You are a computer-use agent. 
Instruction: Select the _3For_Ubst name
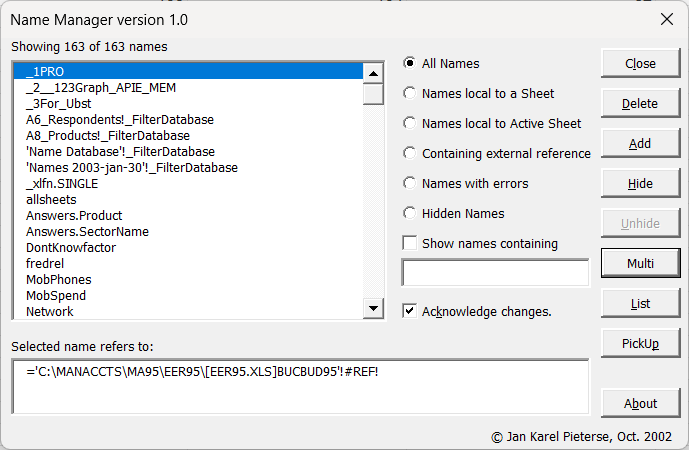tap(189, 103)
